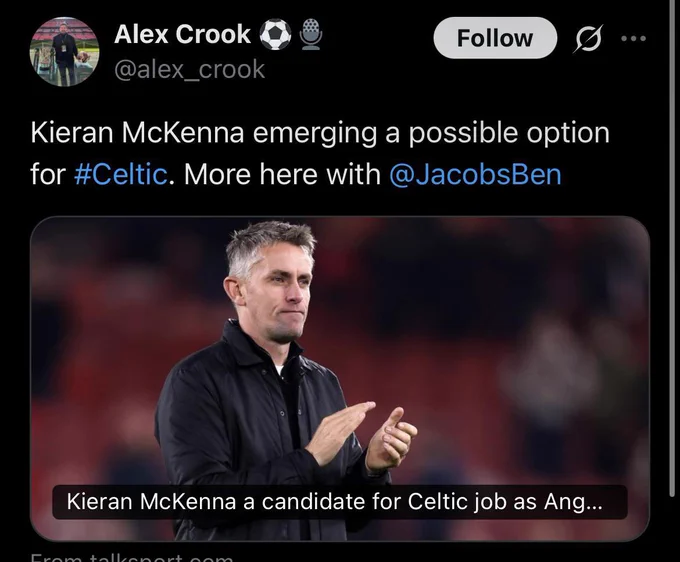Open the @JacobsBen mention

(475, 175)
